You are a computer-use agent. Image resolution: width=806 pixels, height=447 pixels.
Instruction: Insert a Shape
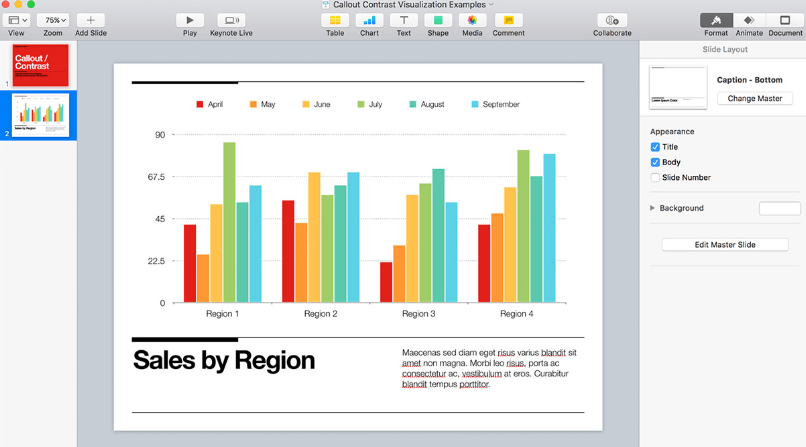pos(438,20)
